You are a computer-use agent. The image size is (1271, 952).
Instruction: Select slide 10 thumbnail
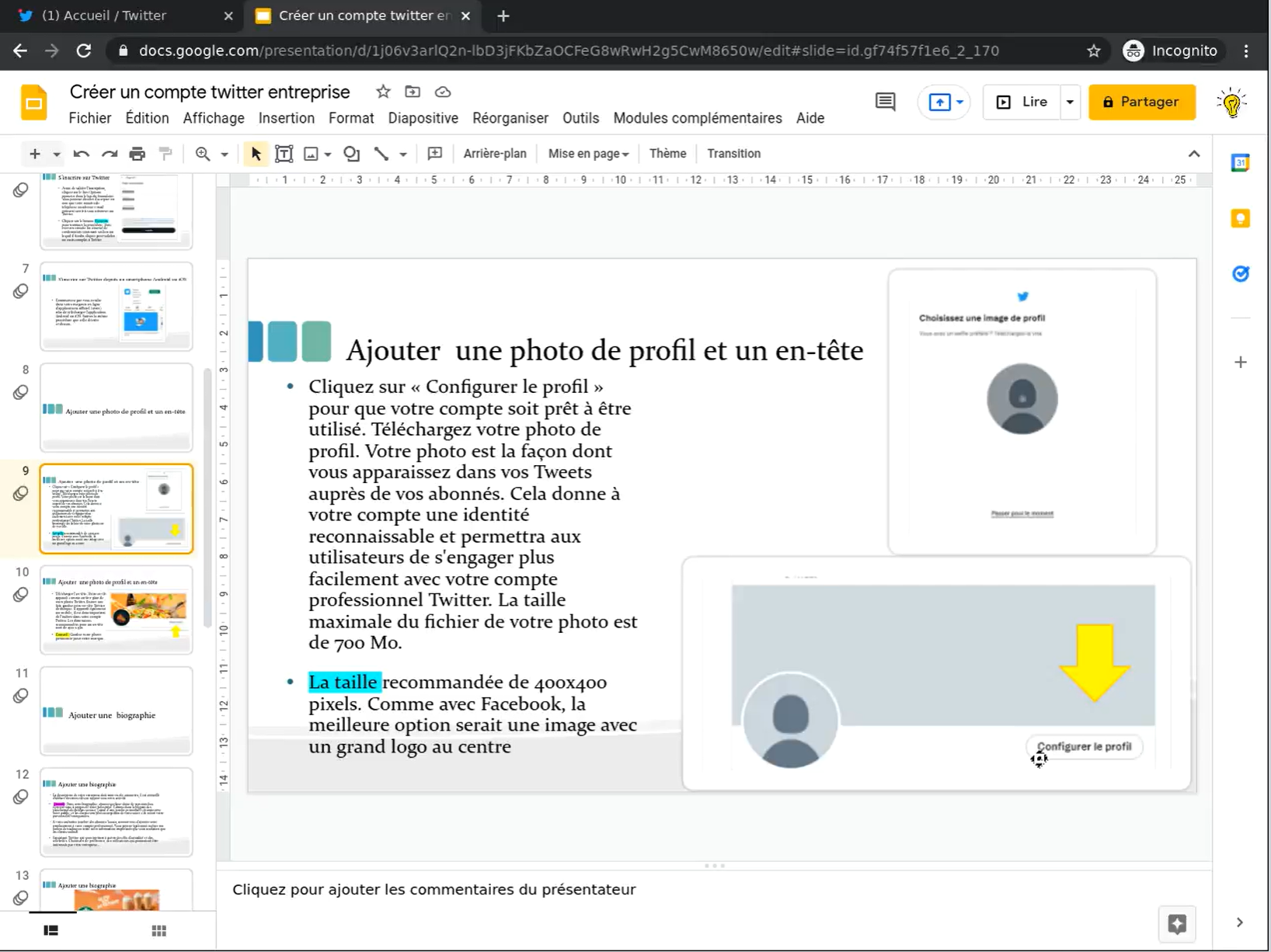point(117,610)
